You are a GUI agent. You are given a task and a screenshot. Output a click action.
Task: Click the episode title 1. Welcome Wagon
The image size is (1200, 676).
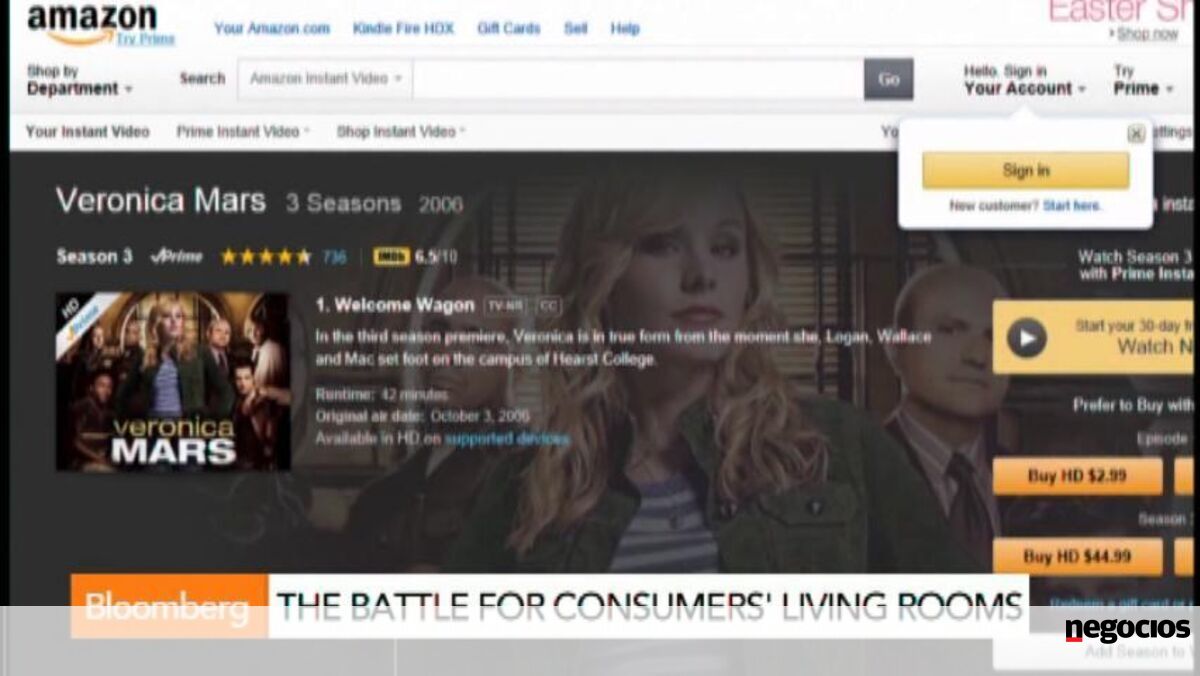(395, 305)
